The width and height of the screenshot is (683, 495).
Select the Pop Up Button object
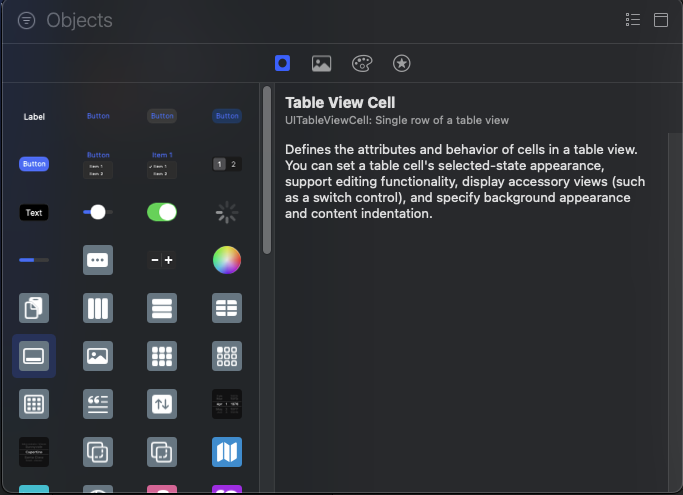98,164
